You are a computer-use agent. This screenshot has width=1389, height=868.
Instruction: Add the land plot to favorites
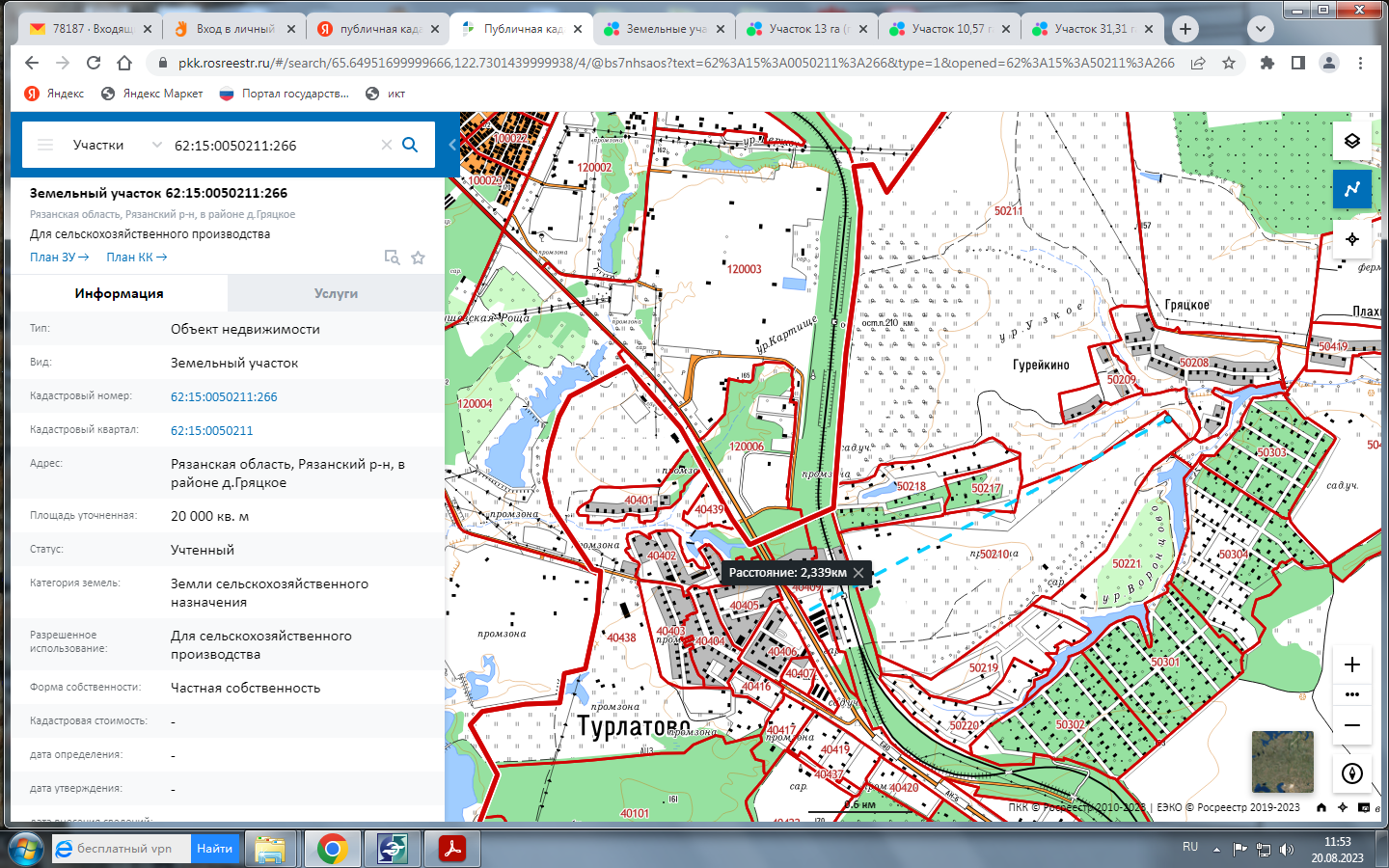tap(418, 258)
